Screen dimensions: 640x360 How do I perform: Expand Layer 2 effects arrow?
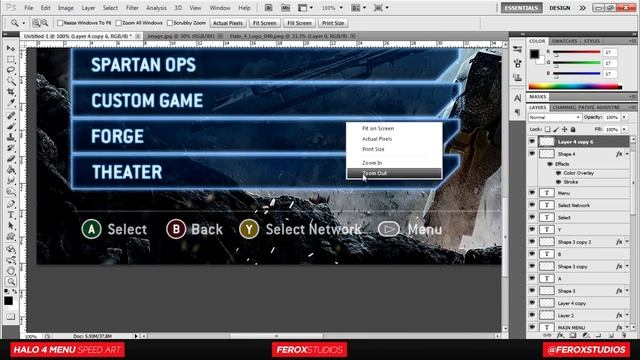pyautogui.click(x=627, y=315)
